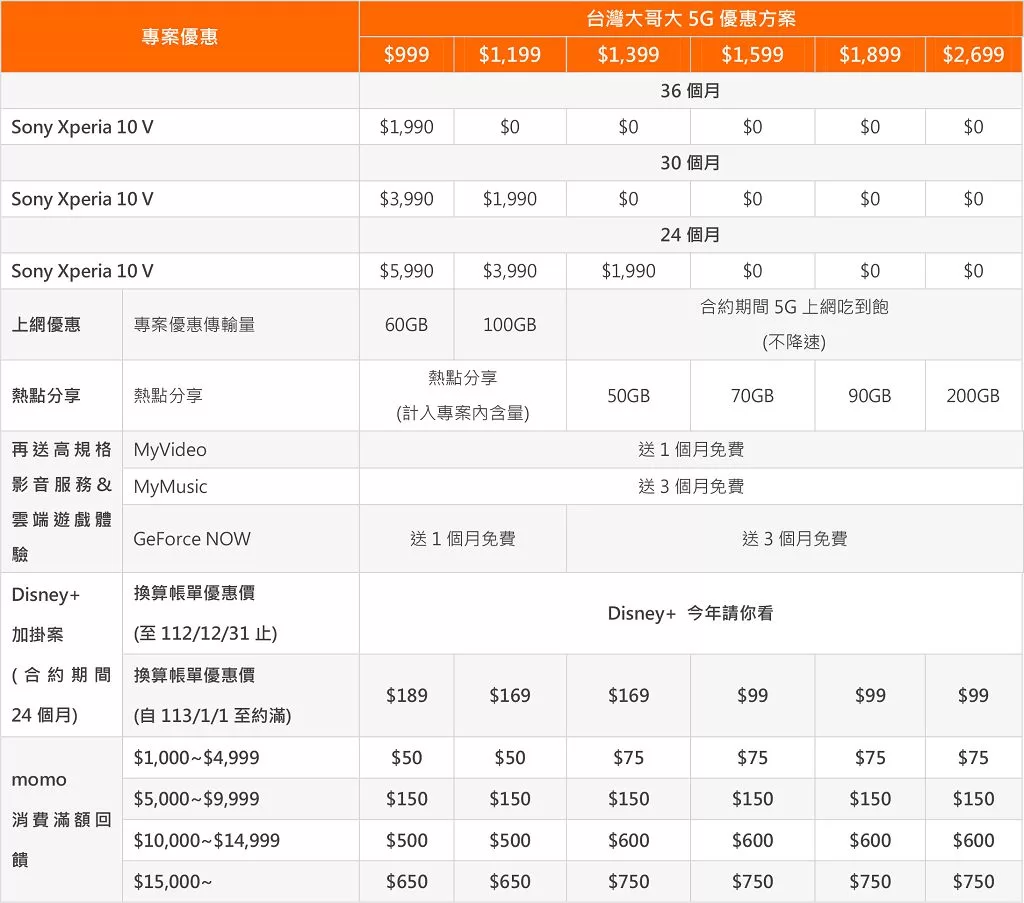Choose the $1,399 plan column header
Viewport: 1024px width, 903px height.
(628, 54)
